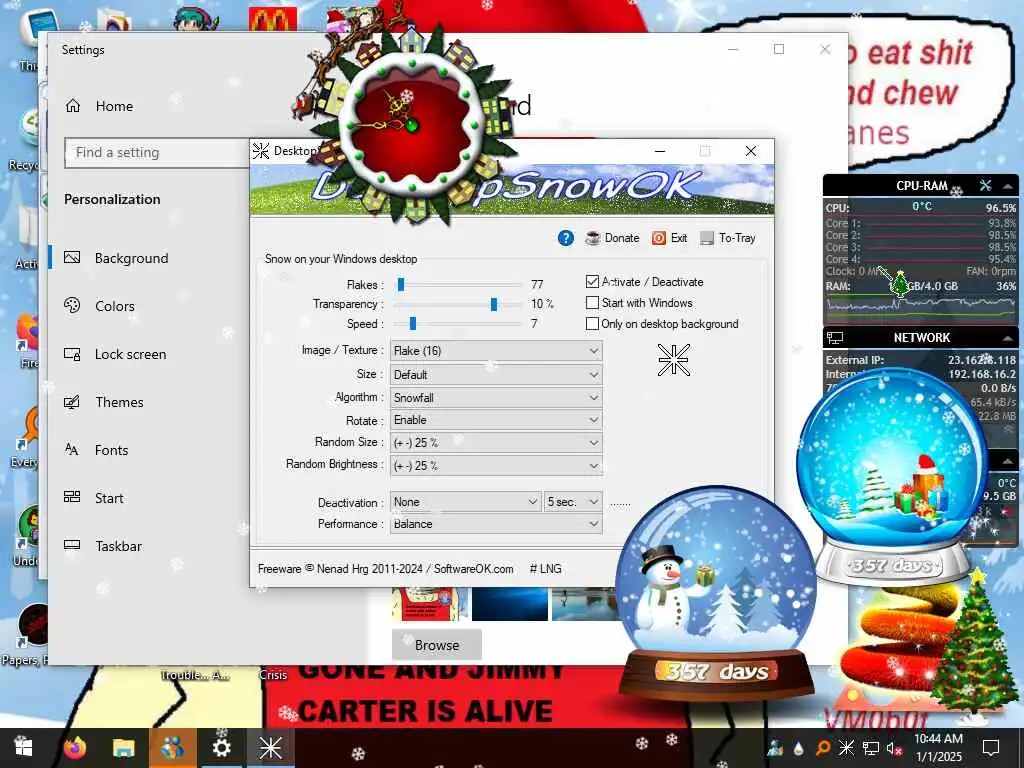This screenshot has width=1024, height=768.
Task: Open CPU-RAM gadget wrench settings icon
Action: 985,185
